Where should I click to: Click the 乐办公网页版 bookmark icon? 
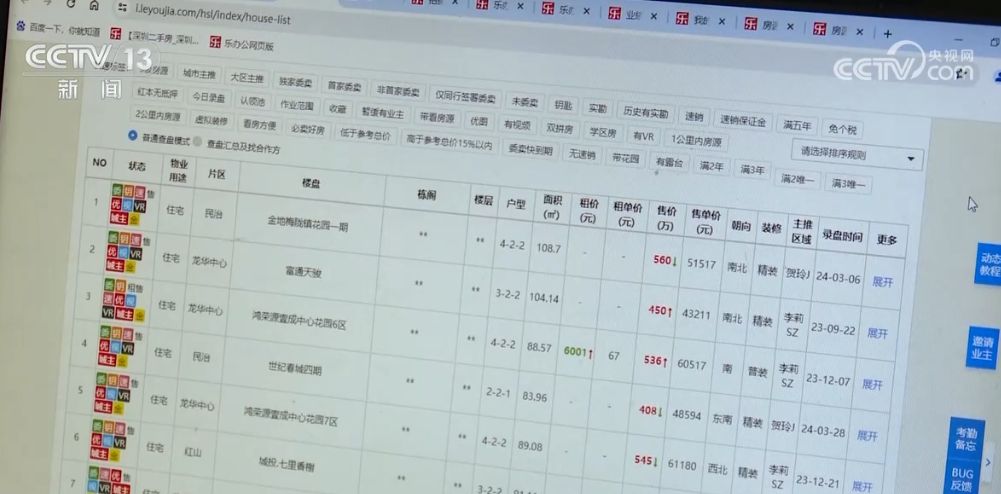216,43
